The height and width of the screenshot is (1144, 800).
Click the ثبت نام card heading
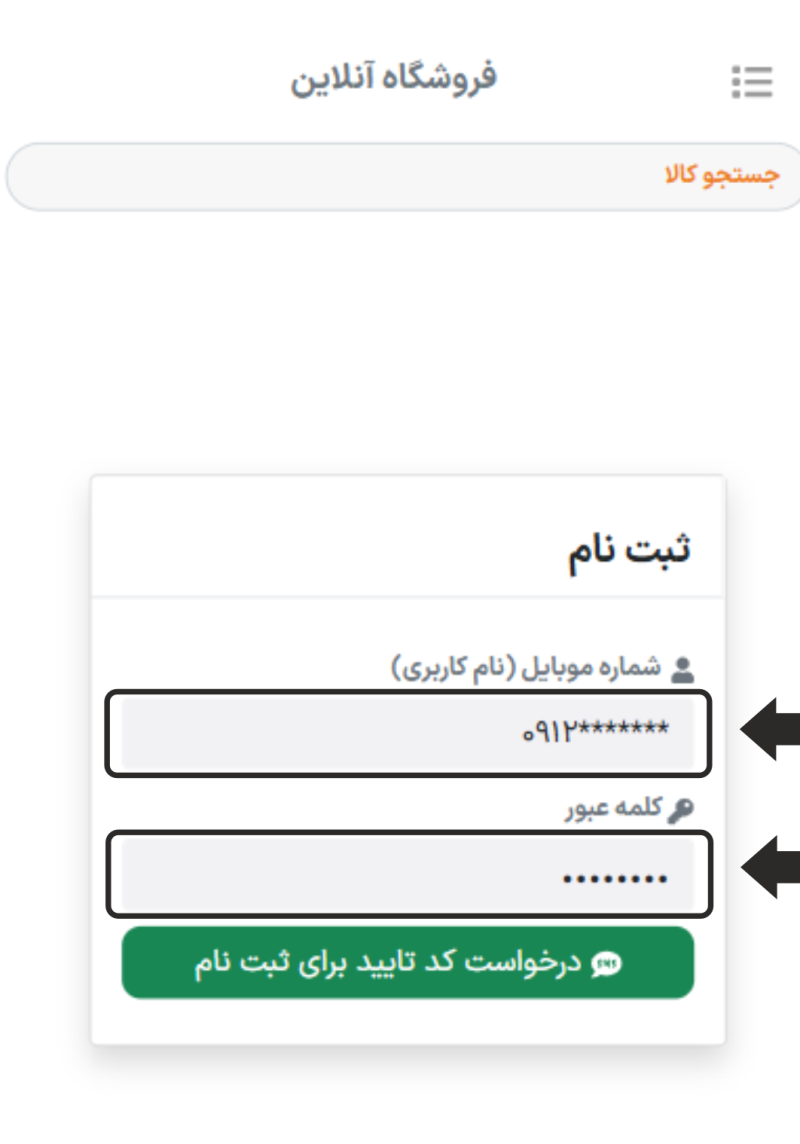coord(630,549)
